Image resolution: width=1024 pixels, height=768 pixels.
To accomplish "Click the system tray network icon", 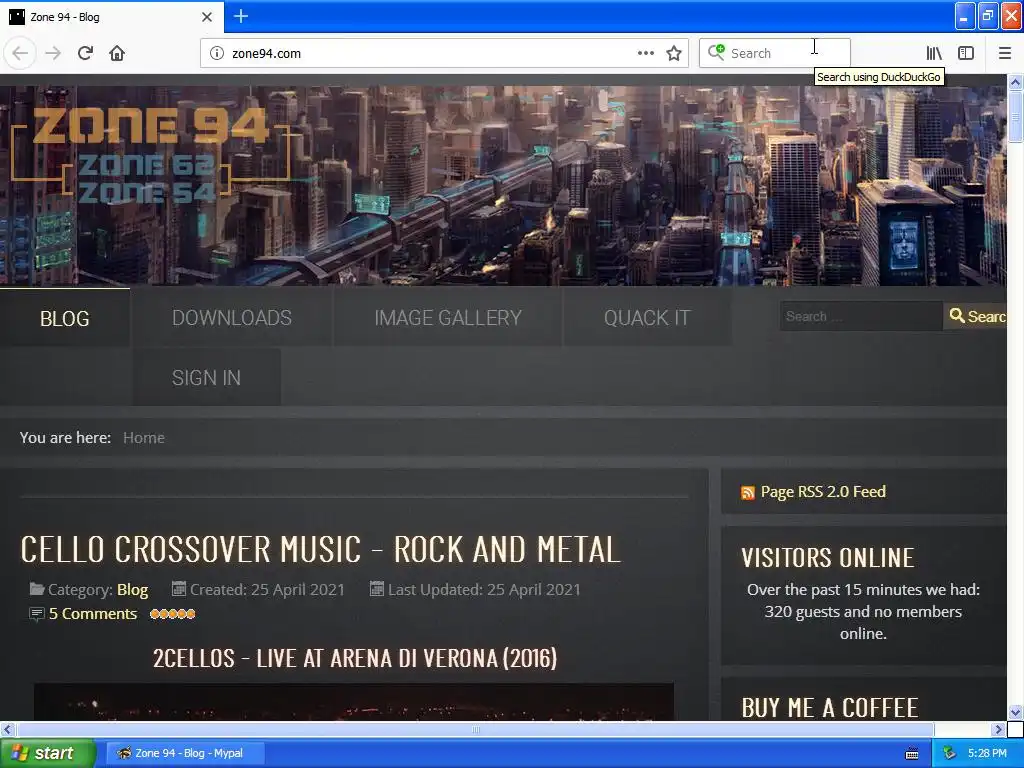I will [x=950, y=753].
